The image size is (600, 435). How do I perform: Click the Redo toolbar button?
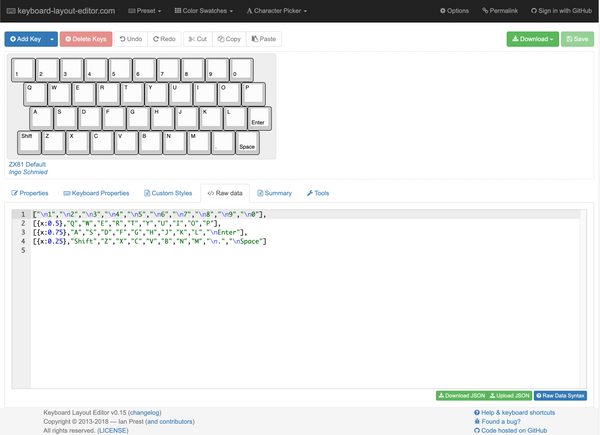[164, 39]
